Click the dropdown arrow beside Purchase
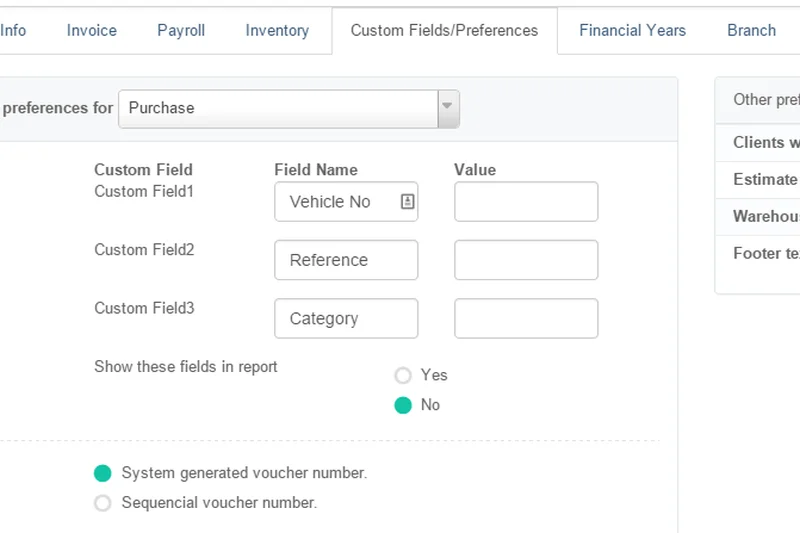Screen dimensions: 800x533 [x=448, y=108]
